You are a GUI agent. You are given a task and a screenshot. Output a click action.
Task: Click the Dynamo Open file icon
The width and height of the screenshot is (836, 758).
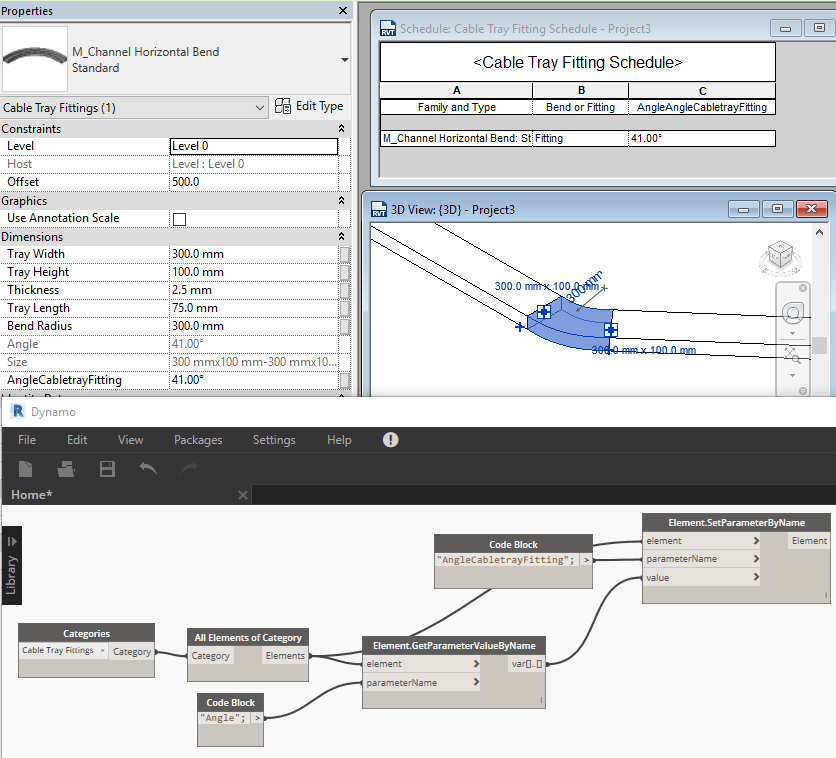tap(66, 469)
